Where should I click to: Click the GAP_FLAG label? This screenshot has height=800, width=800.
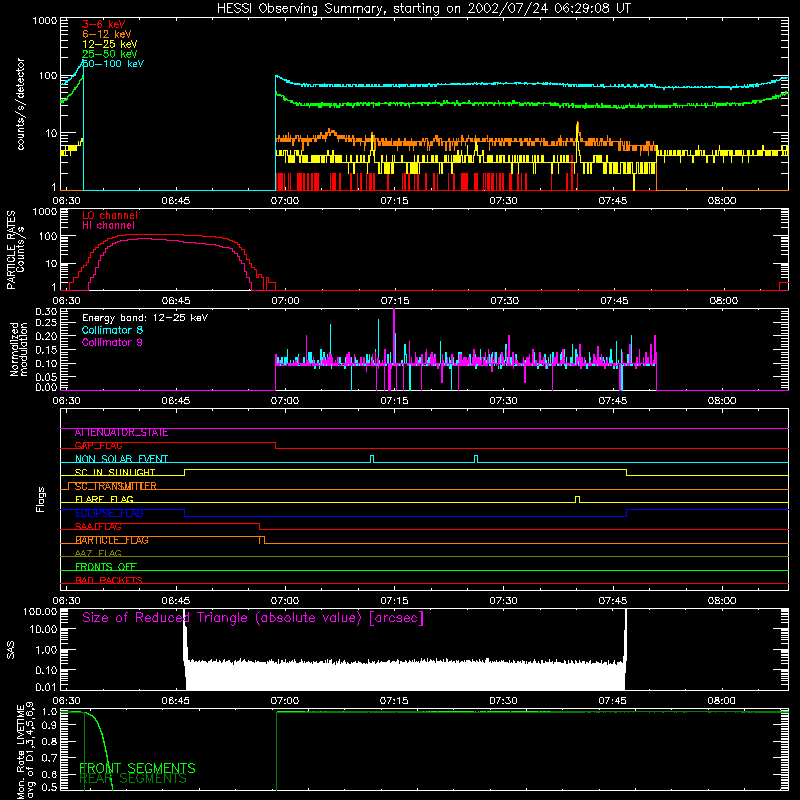coord(98,446)
